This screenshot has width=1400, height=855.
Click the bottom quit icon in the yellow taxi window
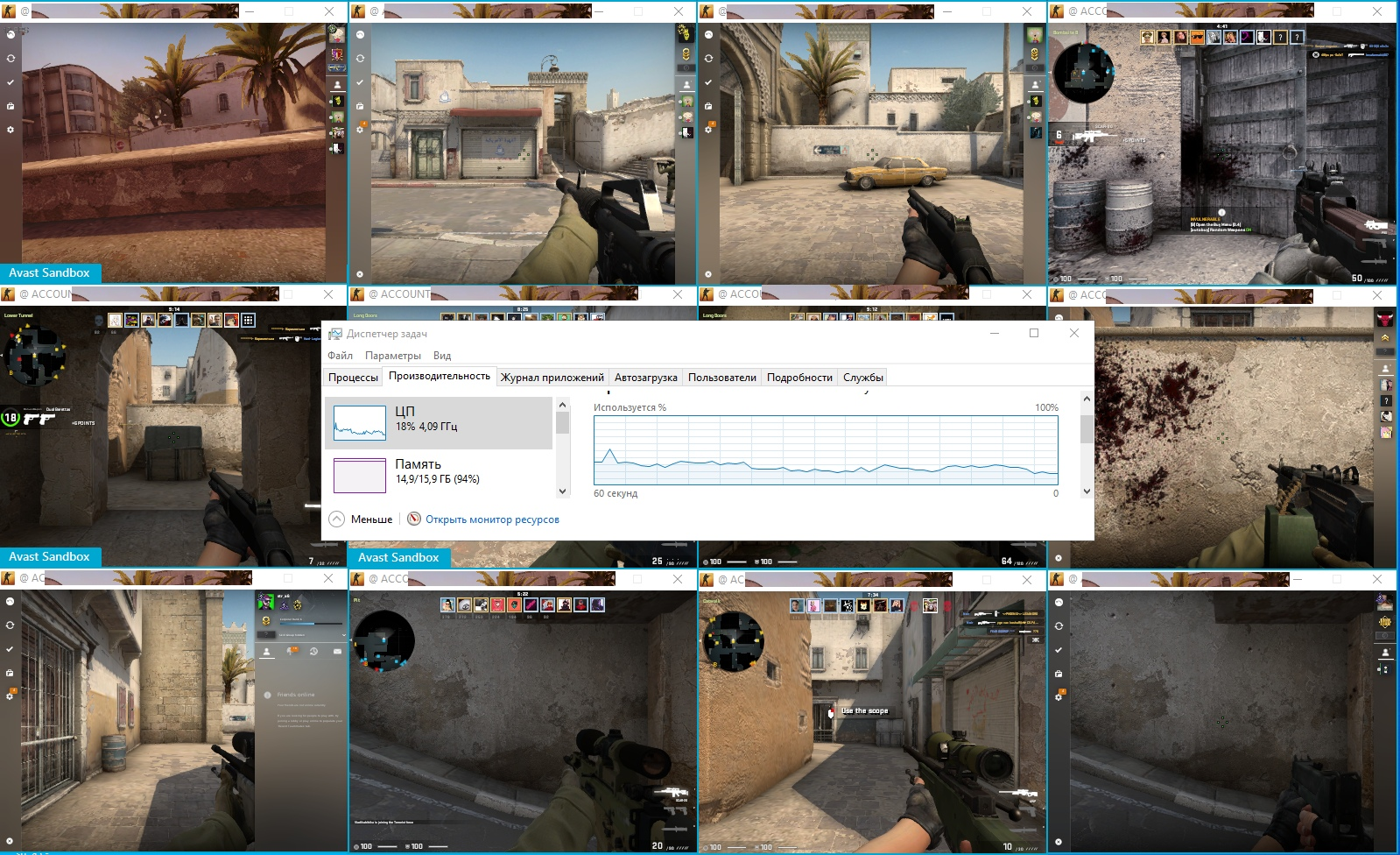click(x=708, y=274)
